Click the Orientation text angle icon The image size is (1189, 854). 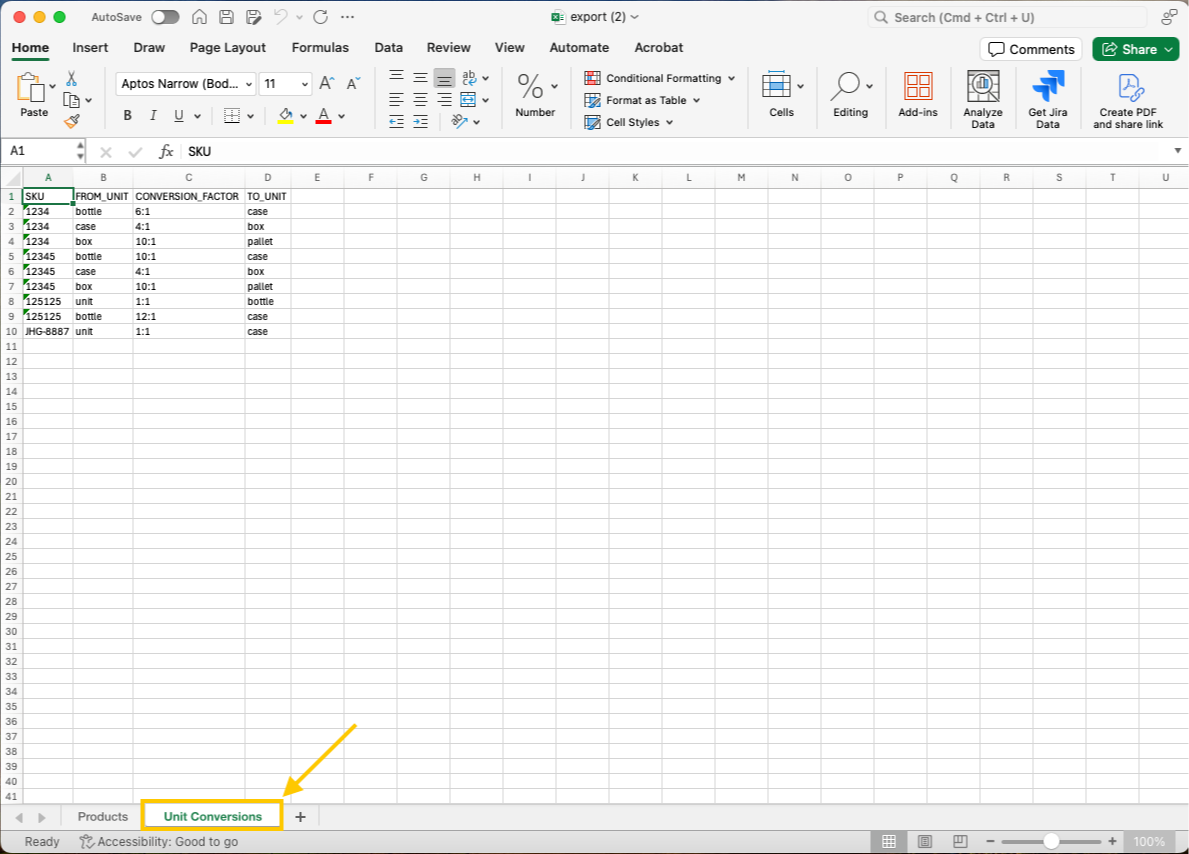click(459, 121)
